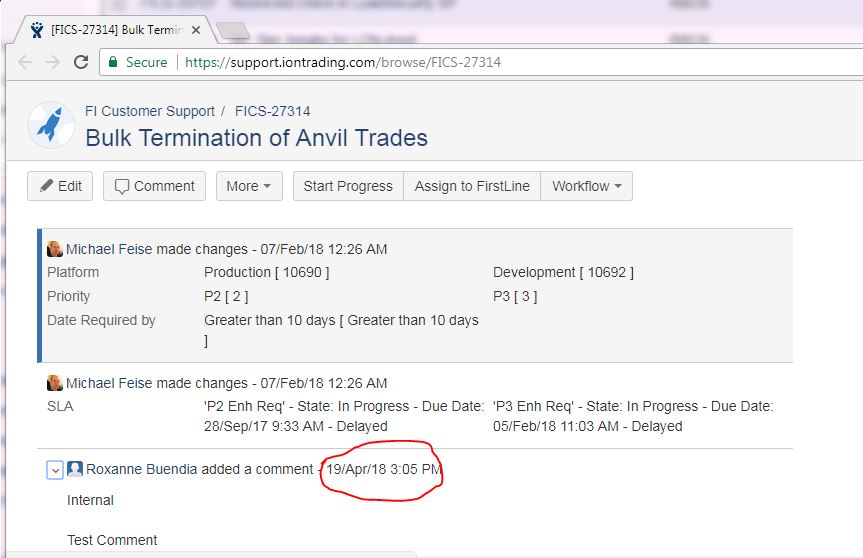Click the Comment button

pyautogui.click(x=155, y=186)
